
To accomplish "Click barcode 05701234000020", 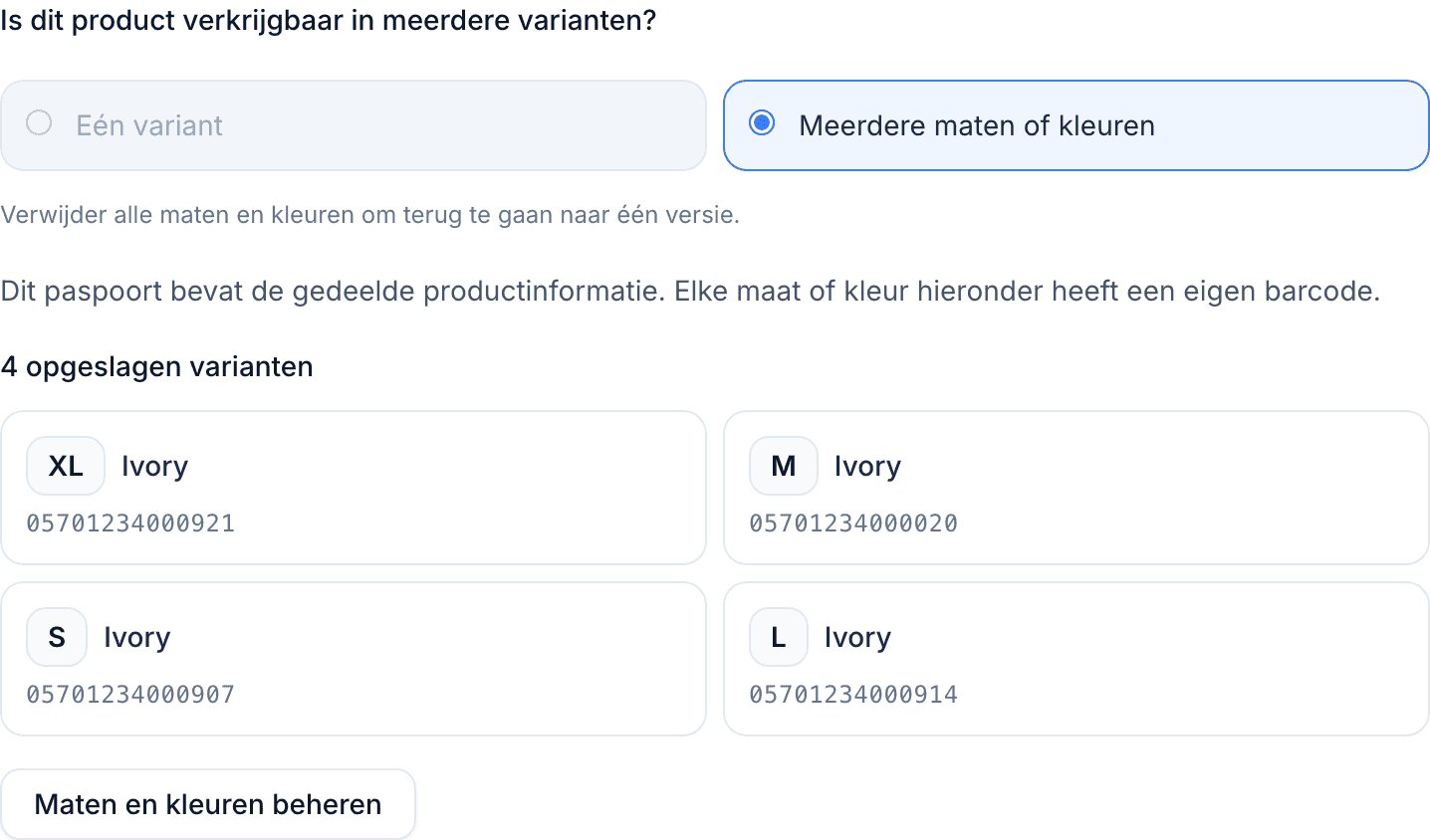I will pos(853,524).
